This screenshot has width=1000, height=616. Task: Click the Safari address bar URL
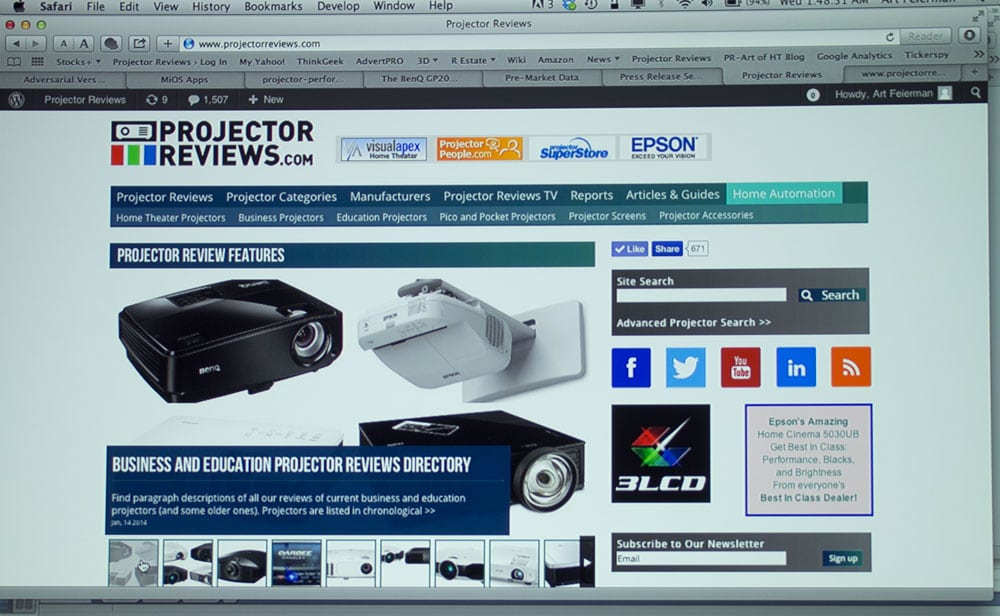click(259, 44)
